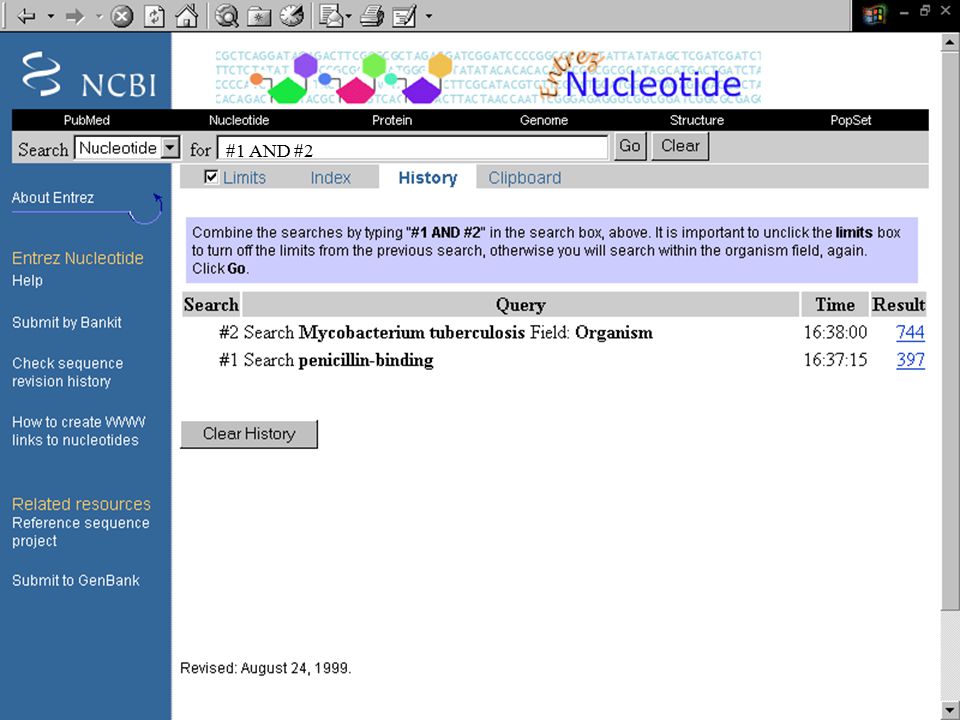Select the History tab

428,178
